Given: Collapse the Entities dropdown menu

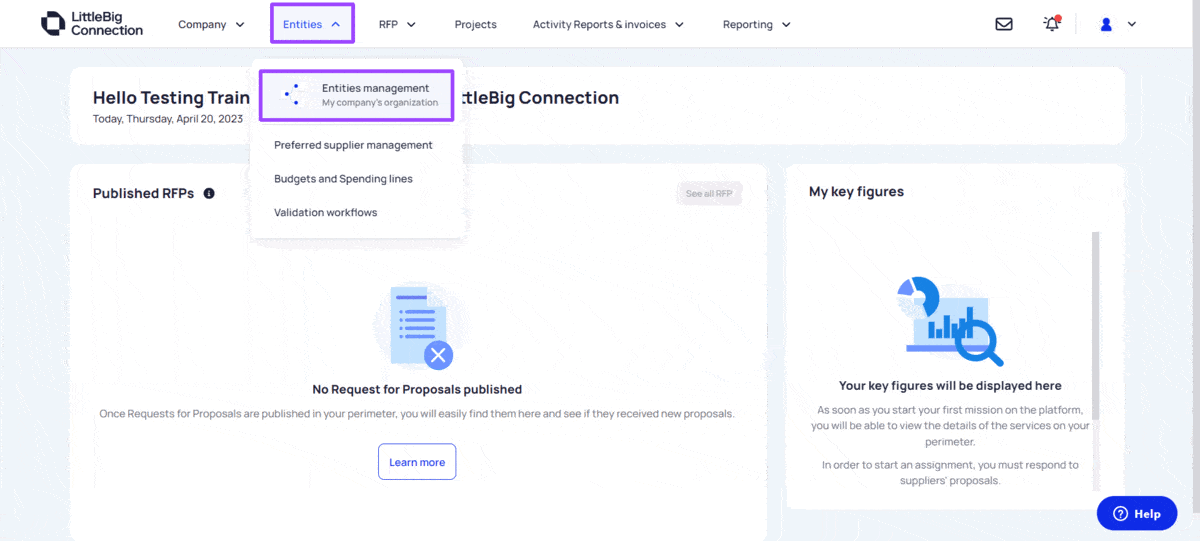Looking at the screenshot, I should pos(312,24).
